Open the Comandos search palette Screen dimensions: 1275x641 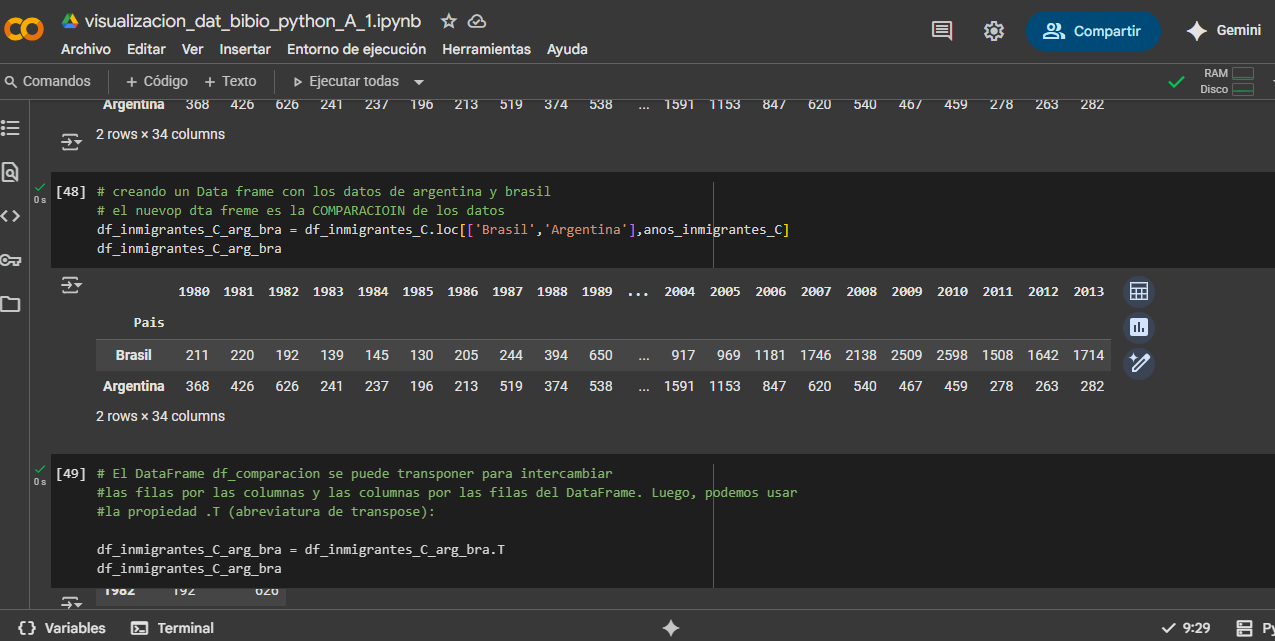47,81
